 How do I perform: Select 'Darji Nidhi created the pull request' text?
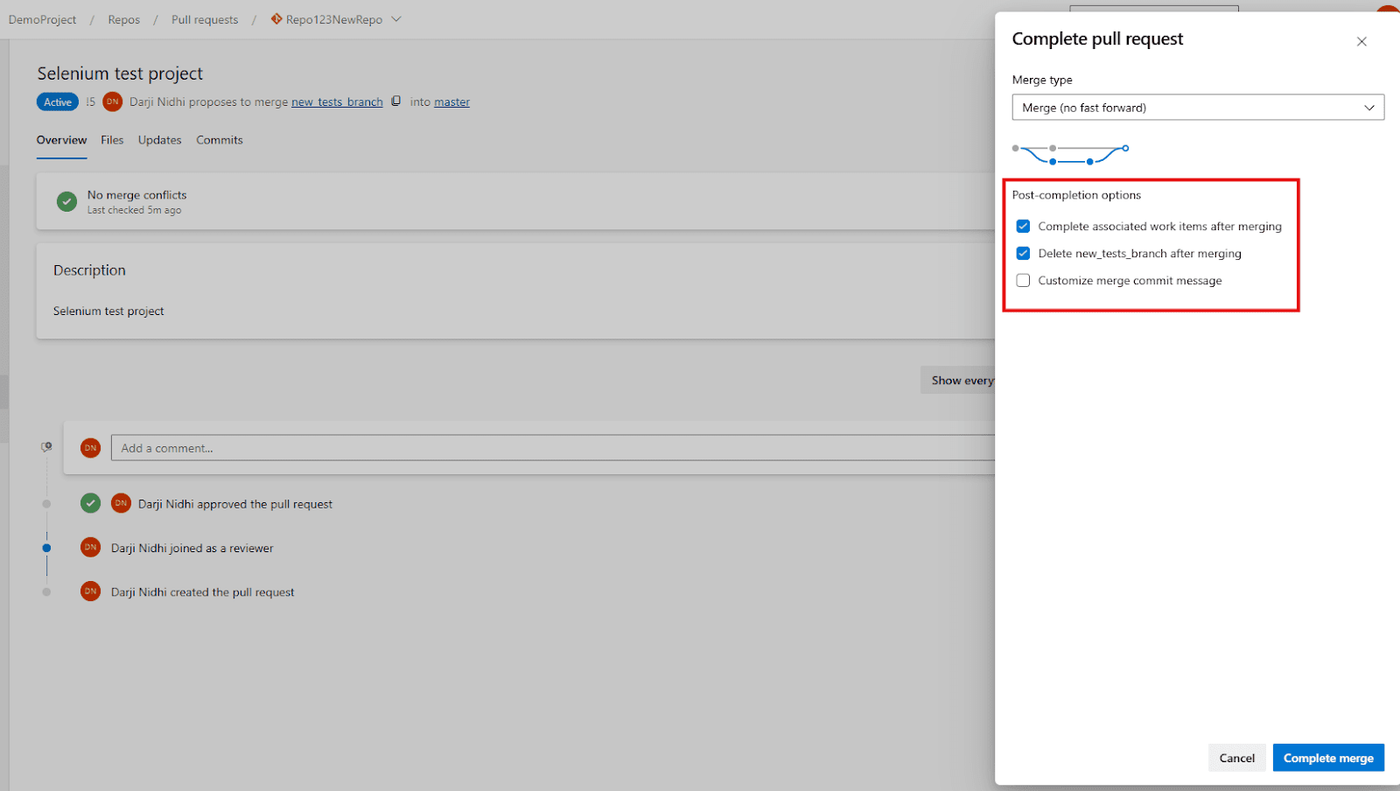pyautogui.click(x=203, y=592)
